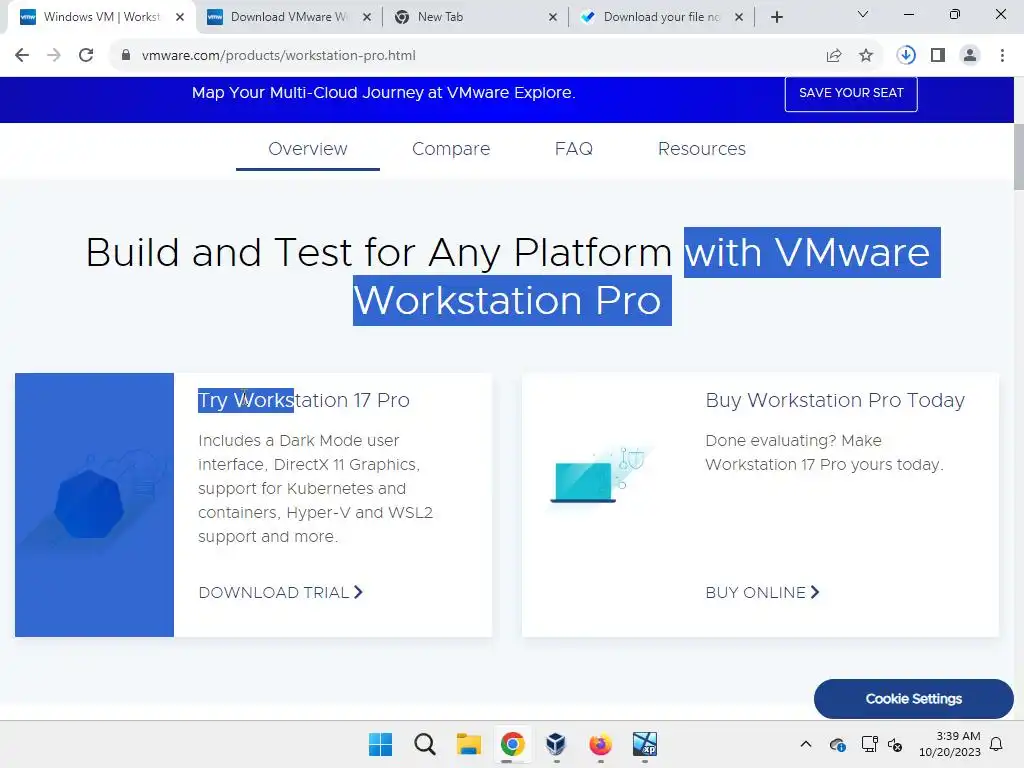Click the cloud sync tray icon

click(x=837, y=744)
